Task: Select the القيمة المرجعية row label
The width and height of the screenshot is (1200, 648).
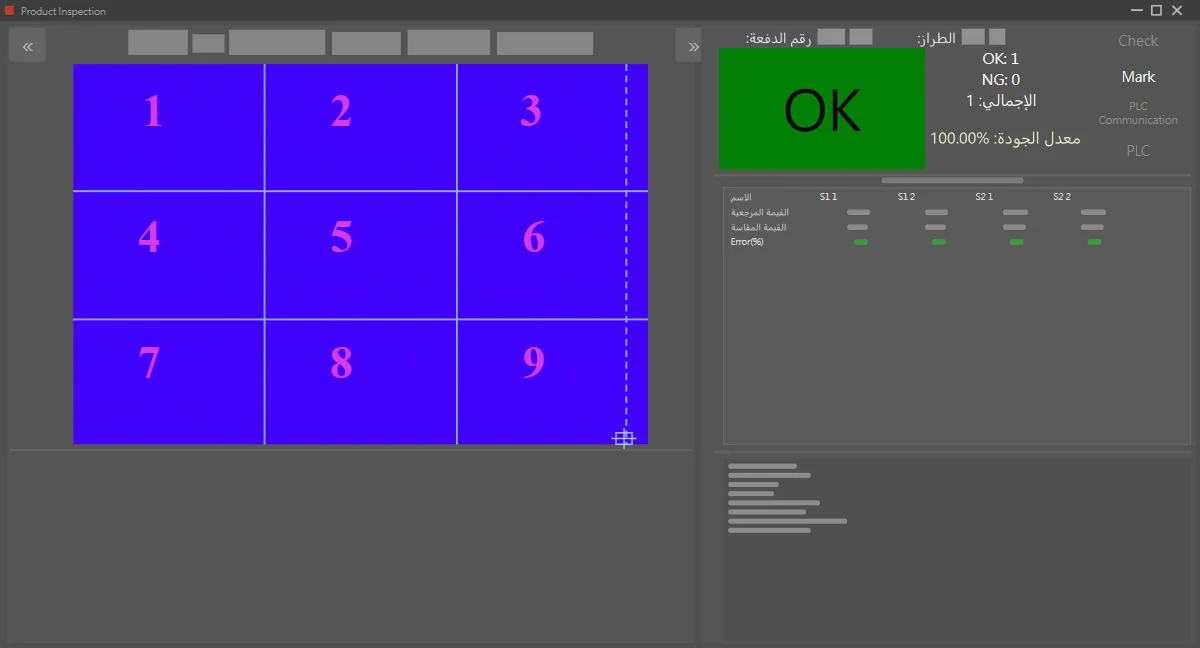Action: pos(759,212)
